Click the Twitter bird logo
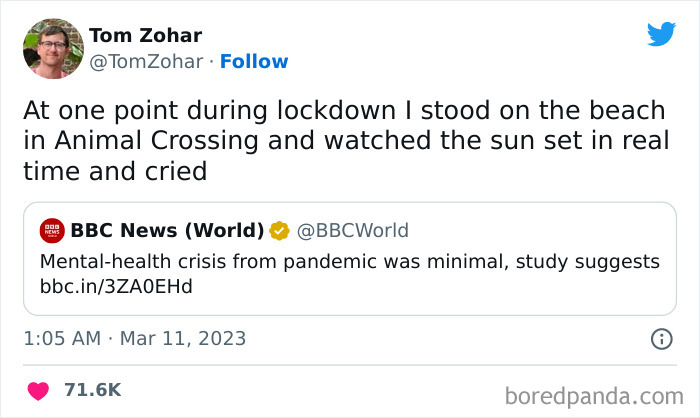This screenshot has height=418, width=700. click(661, 35)
